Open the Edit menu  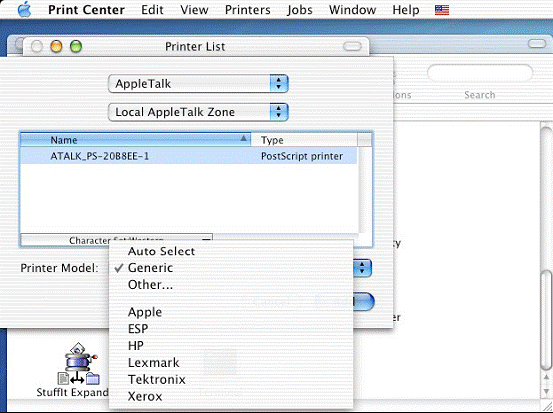[x=152, y=10]
